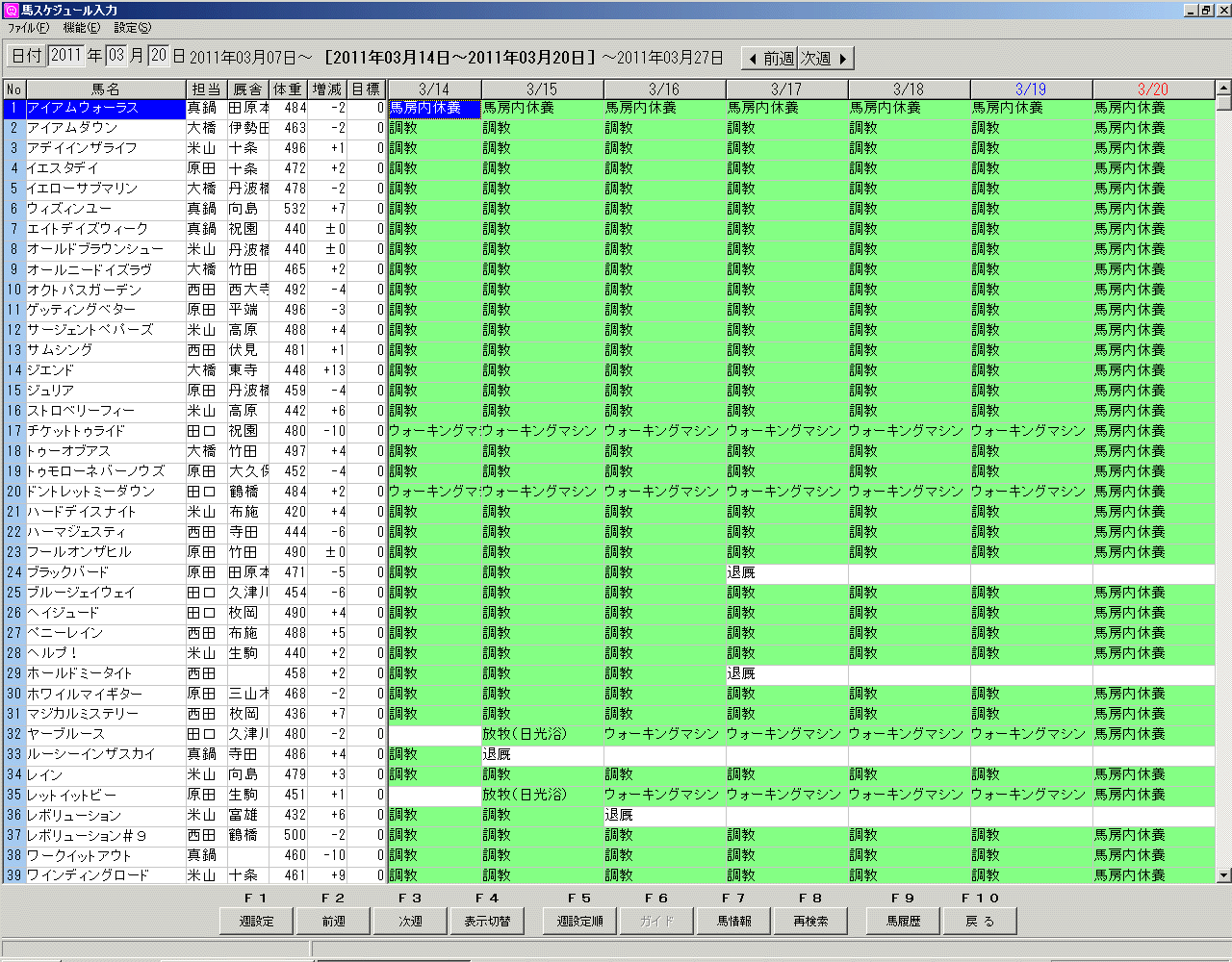Click the 週設定 F1 button
Image resolution: width=1232 pixels, height=962 pixels.
pos(256,921)
